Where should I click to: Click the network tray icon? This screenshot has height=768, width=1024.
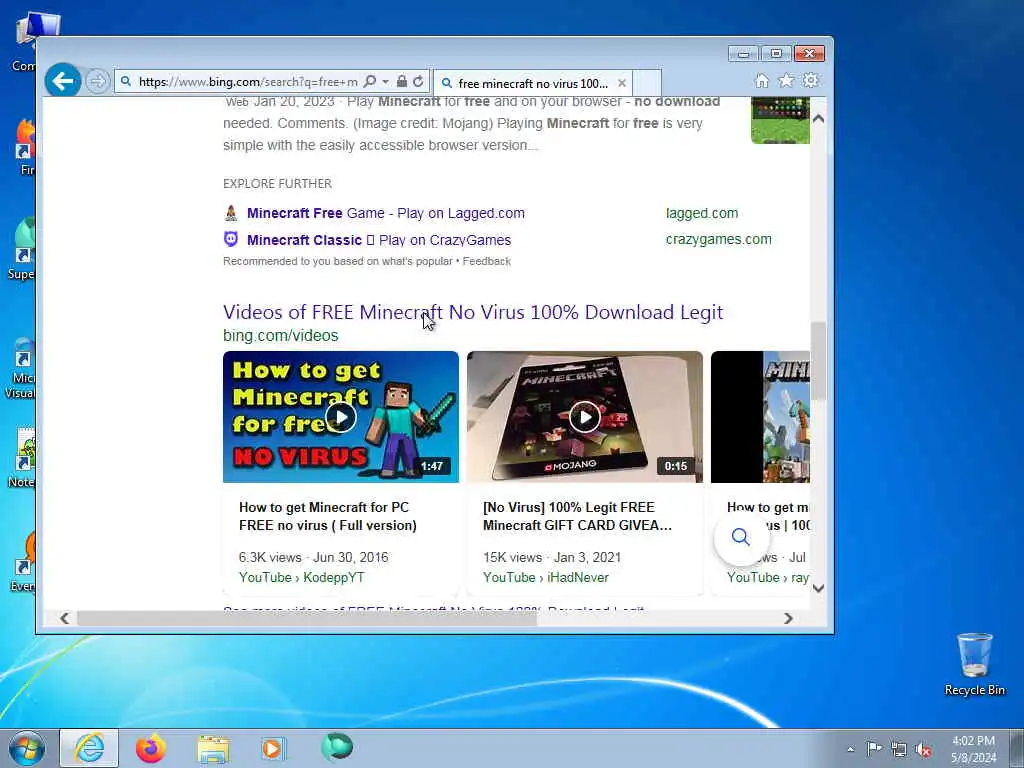tap(899, 749)
